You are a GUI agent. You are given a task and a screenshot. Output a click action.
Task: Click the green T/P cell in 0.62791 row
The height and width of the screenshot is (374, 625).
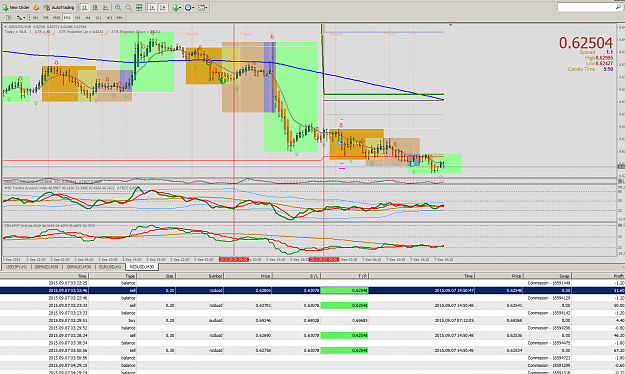344,305
